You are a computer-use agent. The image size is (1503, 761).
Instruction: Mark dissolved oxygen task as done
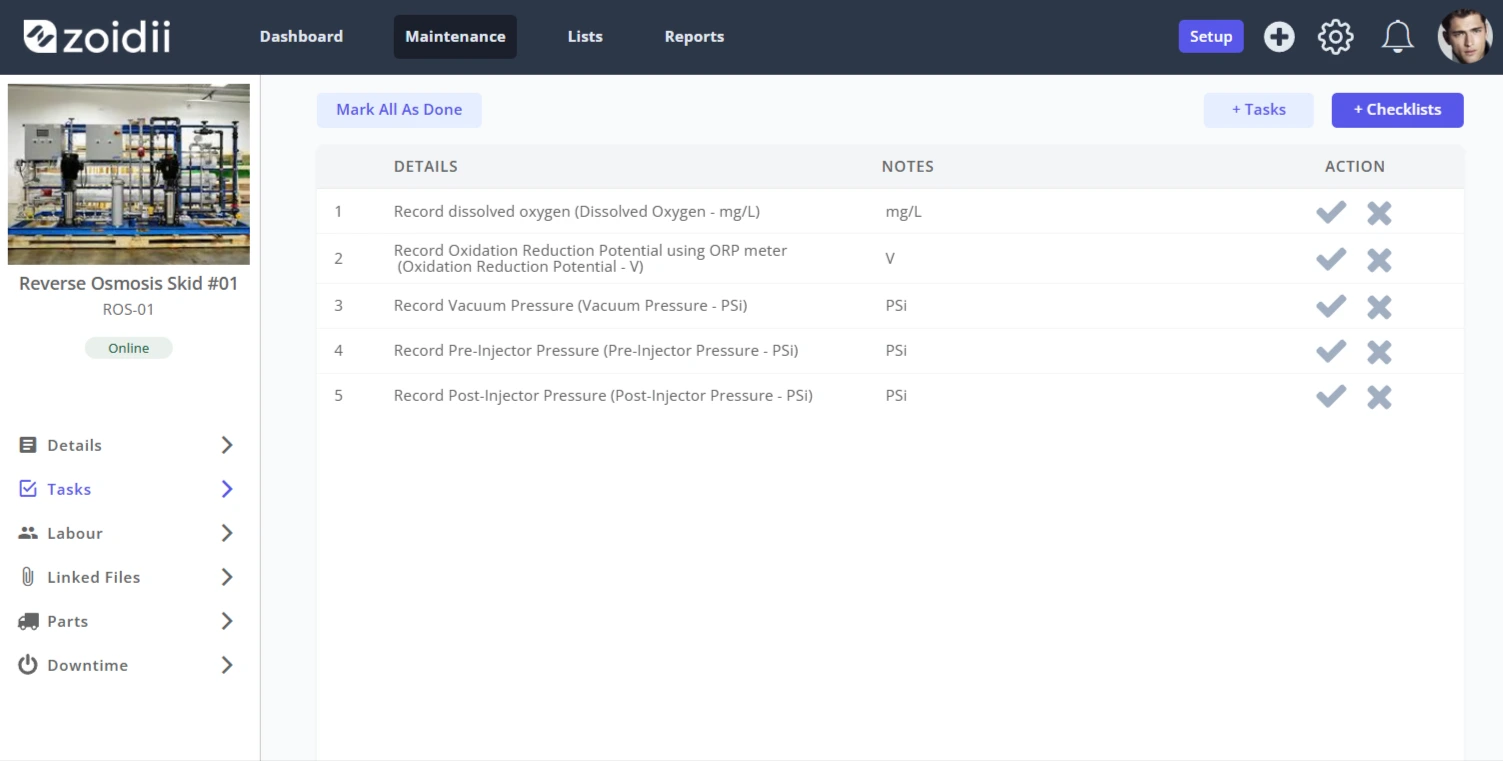pyautogui.click(x=1331, y=212)
